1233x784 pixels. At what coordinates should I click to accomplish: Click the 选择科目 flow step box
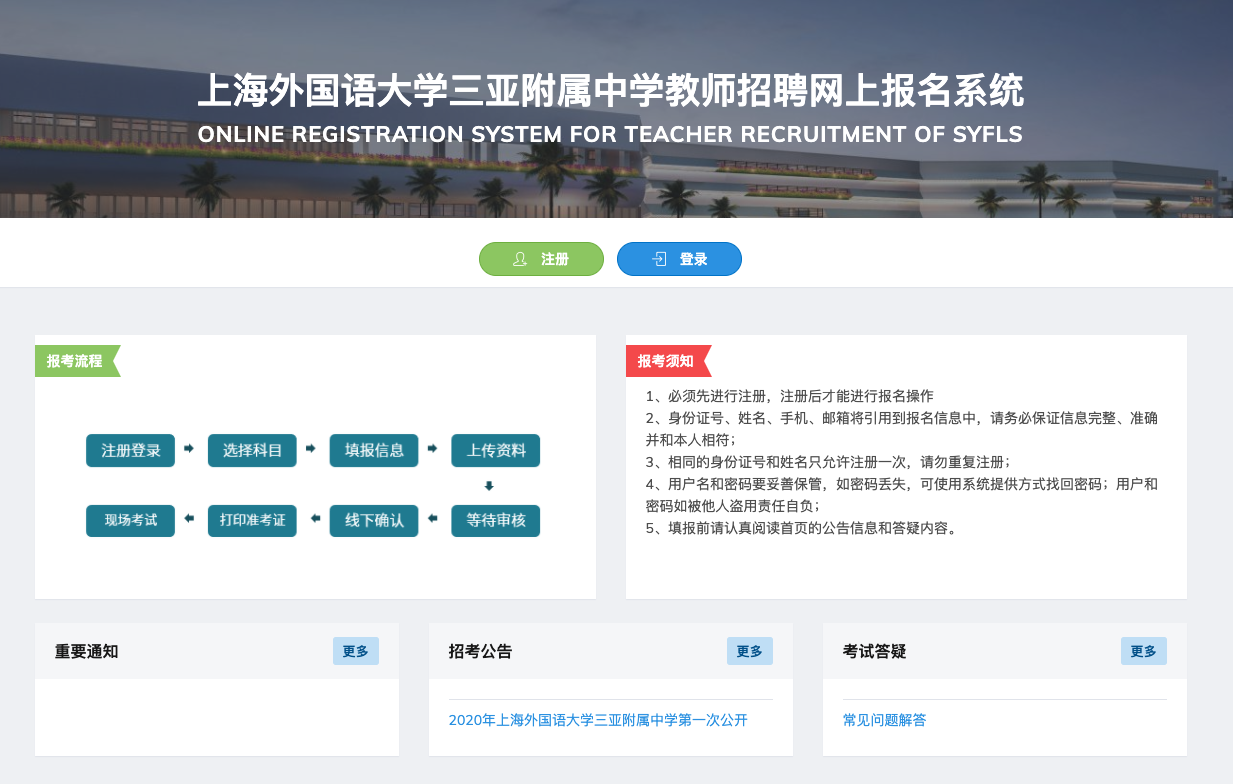(253, 450)
